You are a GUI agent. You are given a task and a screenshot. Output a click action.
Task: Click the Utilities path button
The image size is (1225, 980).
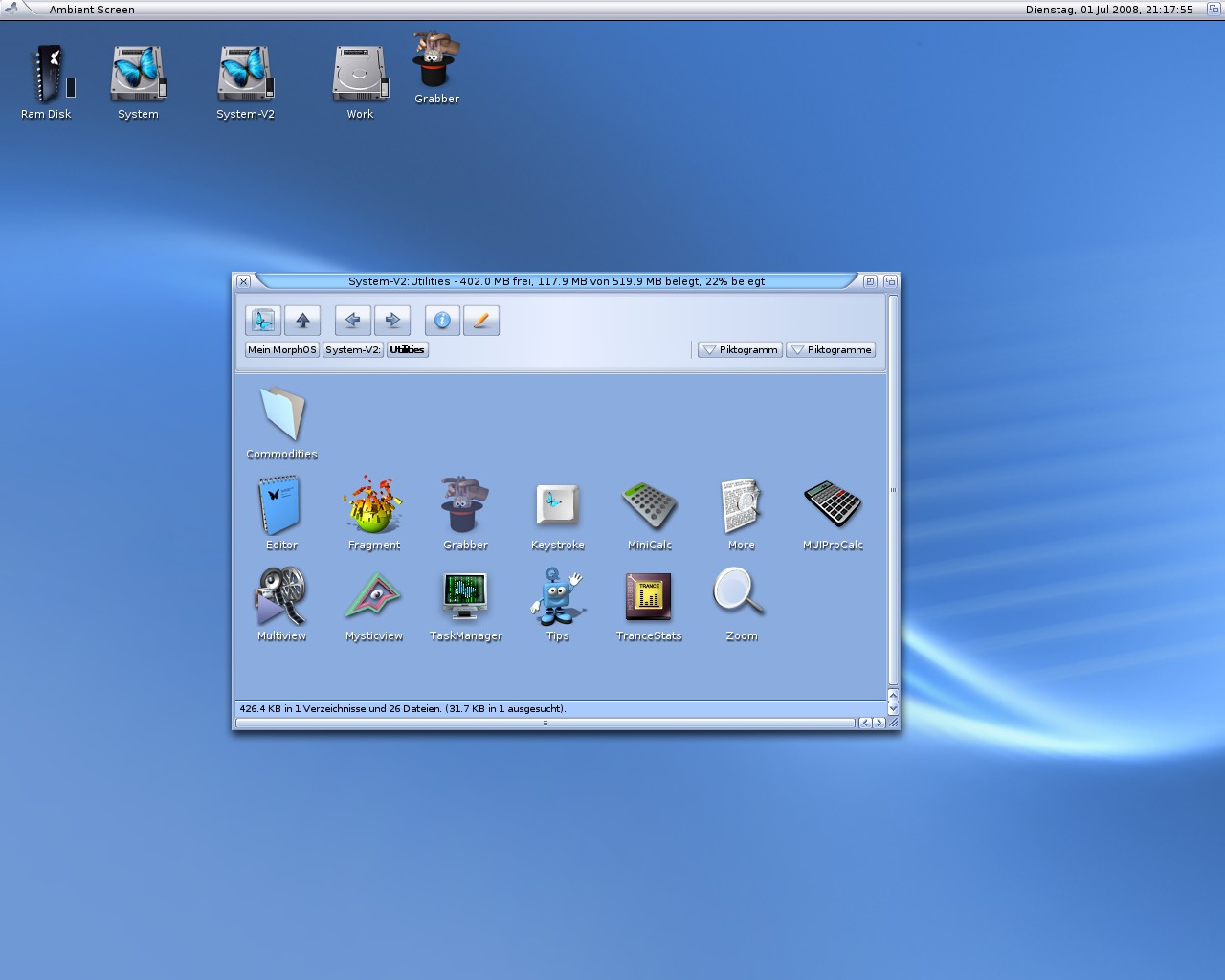pyautogui.click(x=407, y=349)
